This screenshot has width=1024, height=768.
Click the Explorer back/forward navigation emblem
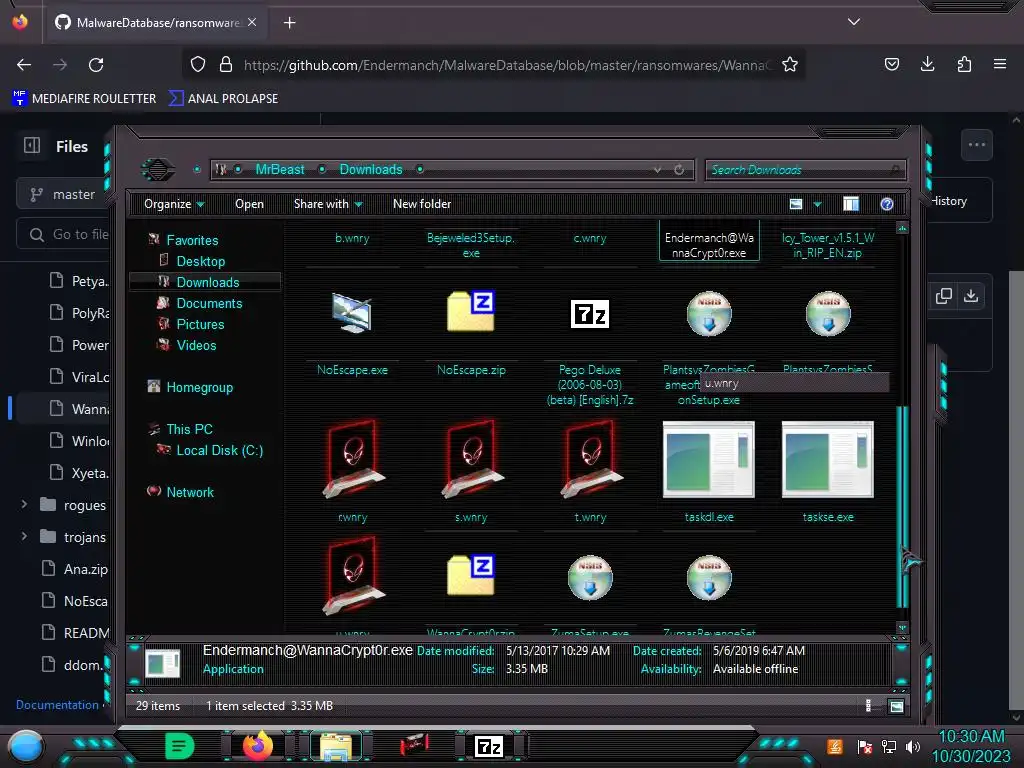coord(159,170)
